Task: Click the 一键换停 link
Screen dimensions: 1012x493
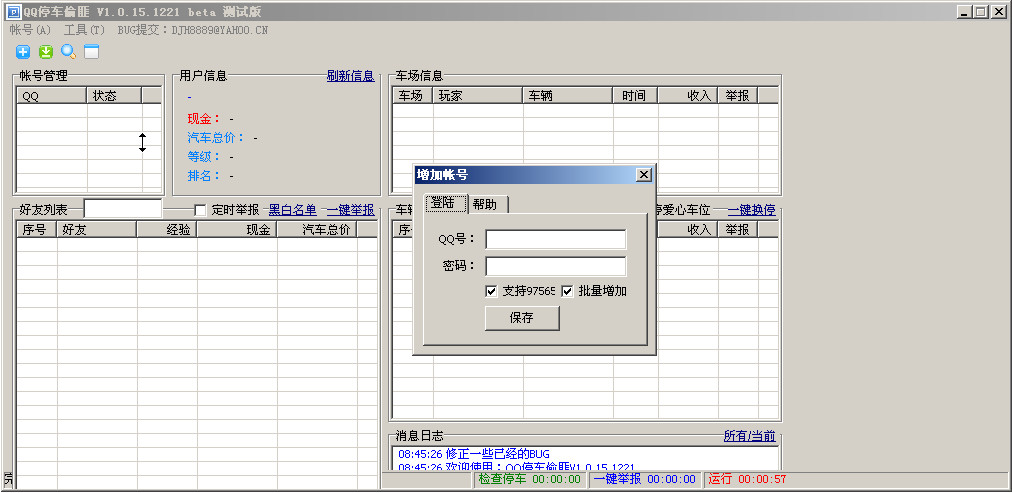Action: click(x=751, y=210)
